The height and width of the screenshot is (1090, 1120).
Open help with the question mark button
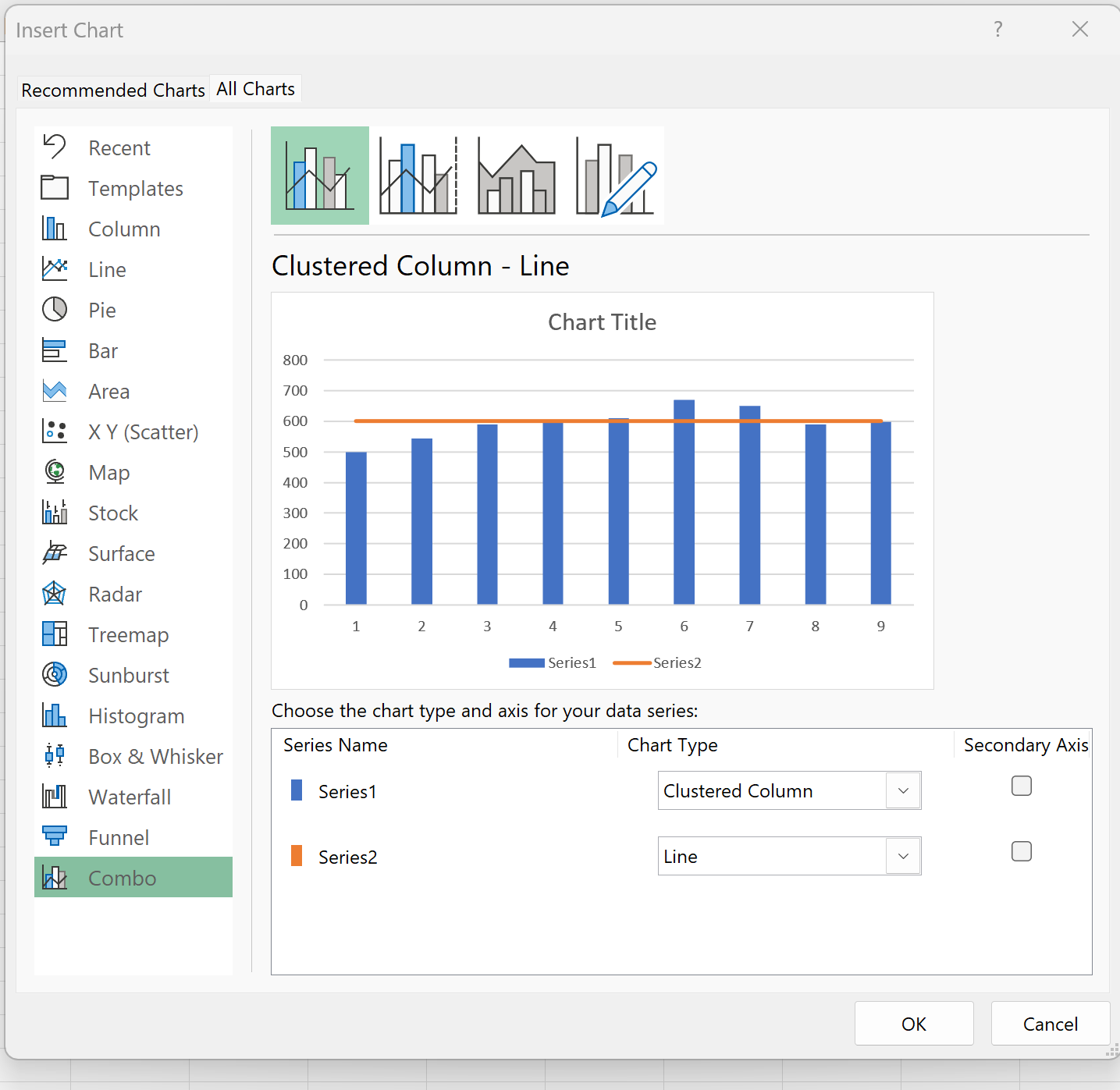[x=997, y=30]
